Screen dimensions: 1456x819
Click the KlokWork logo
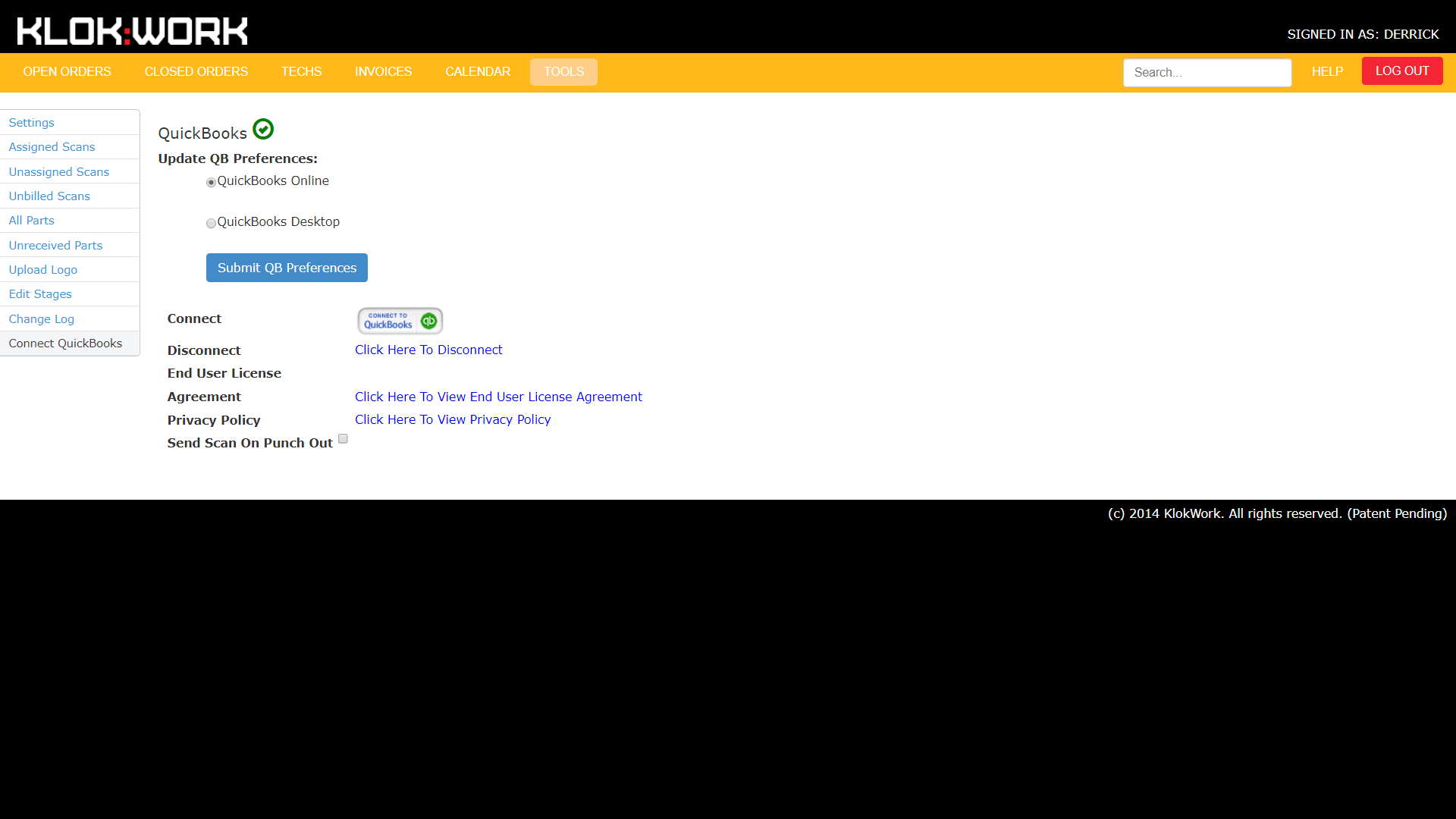tap(132, 31)
